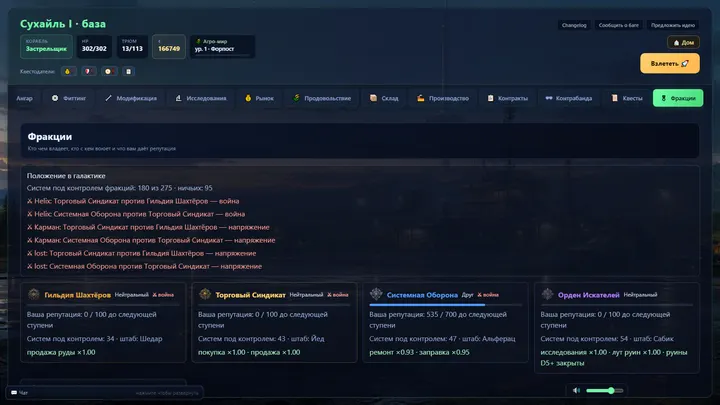Click продажа руды ×1.00 bonus text
The width and height of the screenshot is (720, 405).
click(x=61, y=352)
